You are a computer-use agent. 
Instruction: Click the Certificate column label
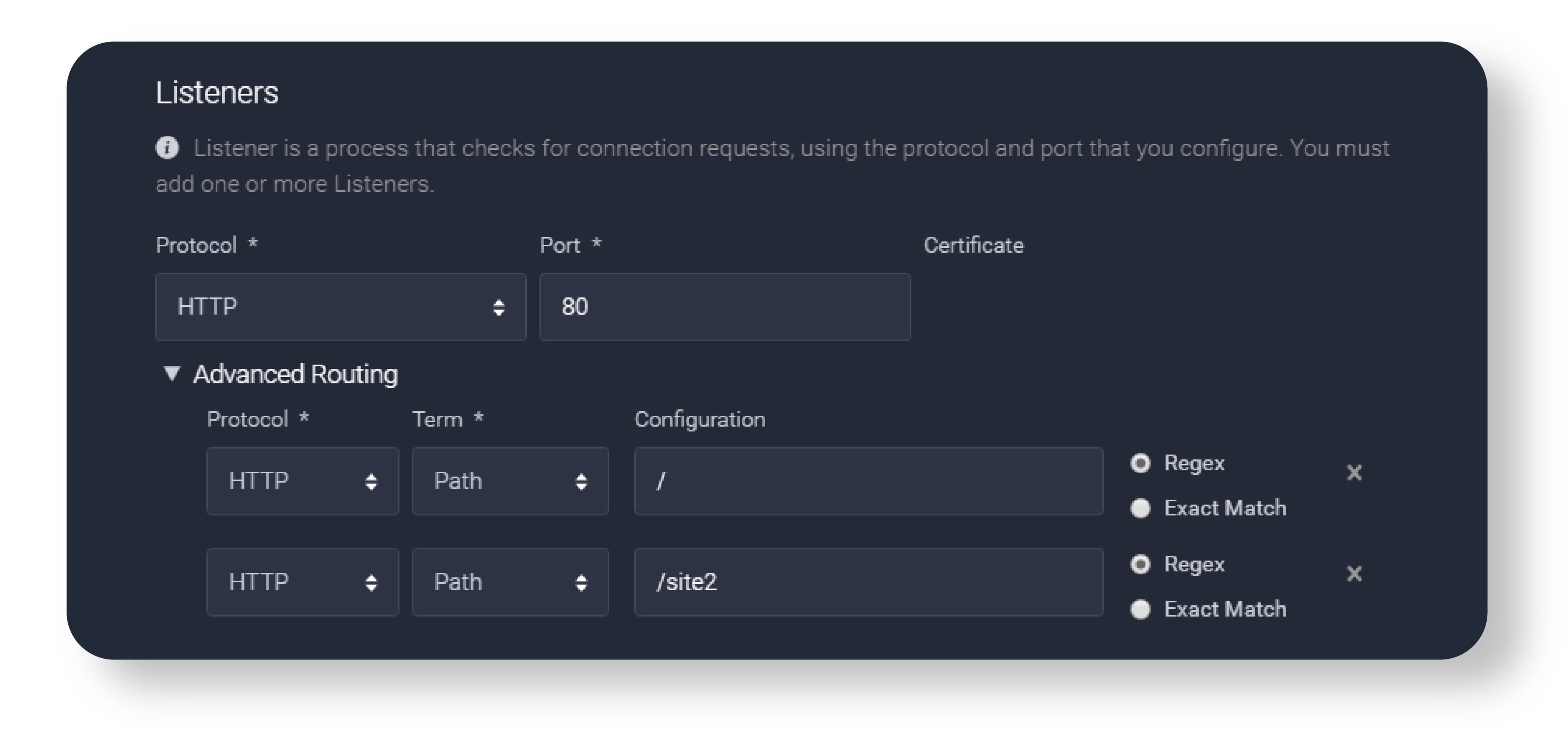coord(973,245)
